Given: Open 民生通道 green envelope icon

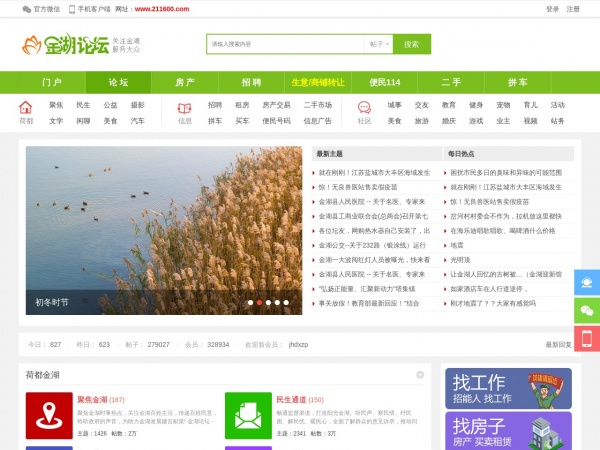Looking at the screenshot, I should 247,415.
